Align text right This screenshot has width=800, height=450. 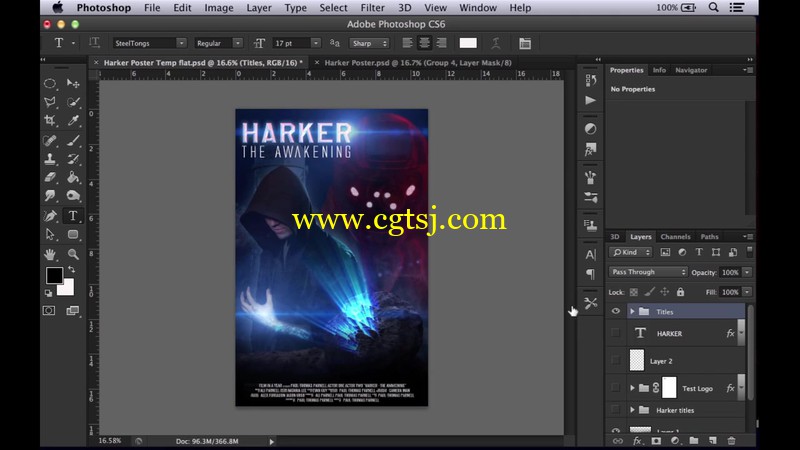tap(442, 43)
